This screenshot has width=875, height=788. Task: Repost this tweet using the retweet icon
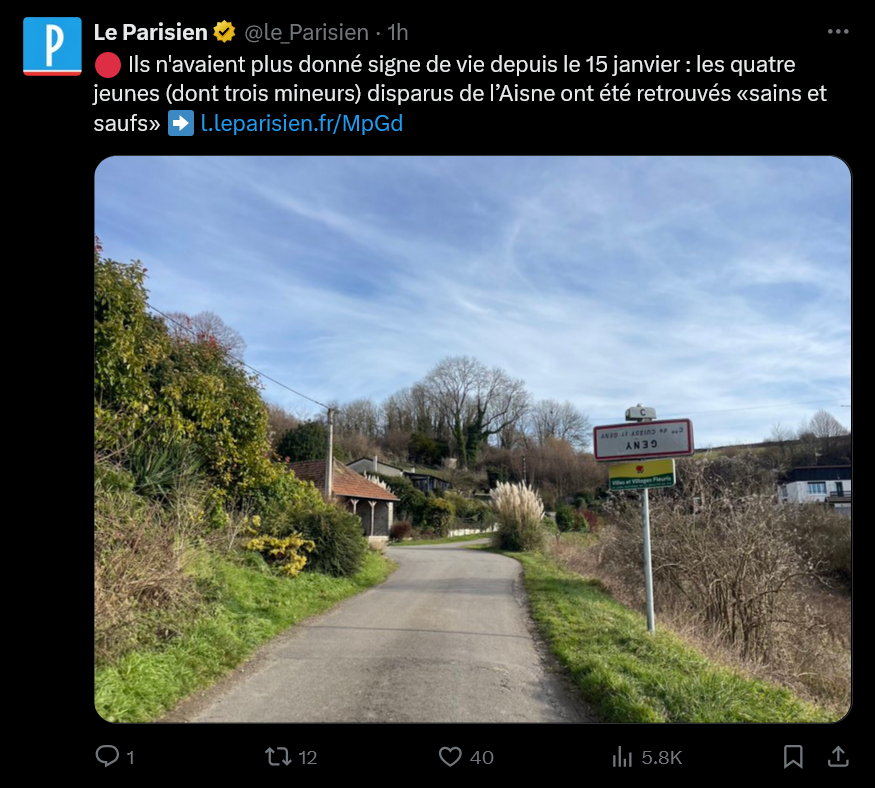tap(278, 757)
